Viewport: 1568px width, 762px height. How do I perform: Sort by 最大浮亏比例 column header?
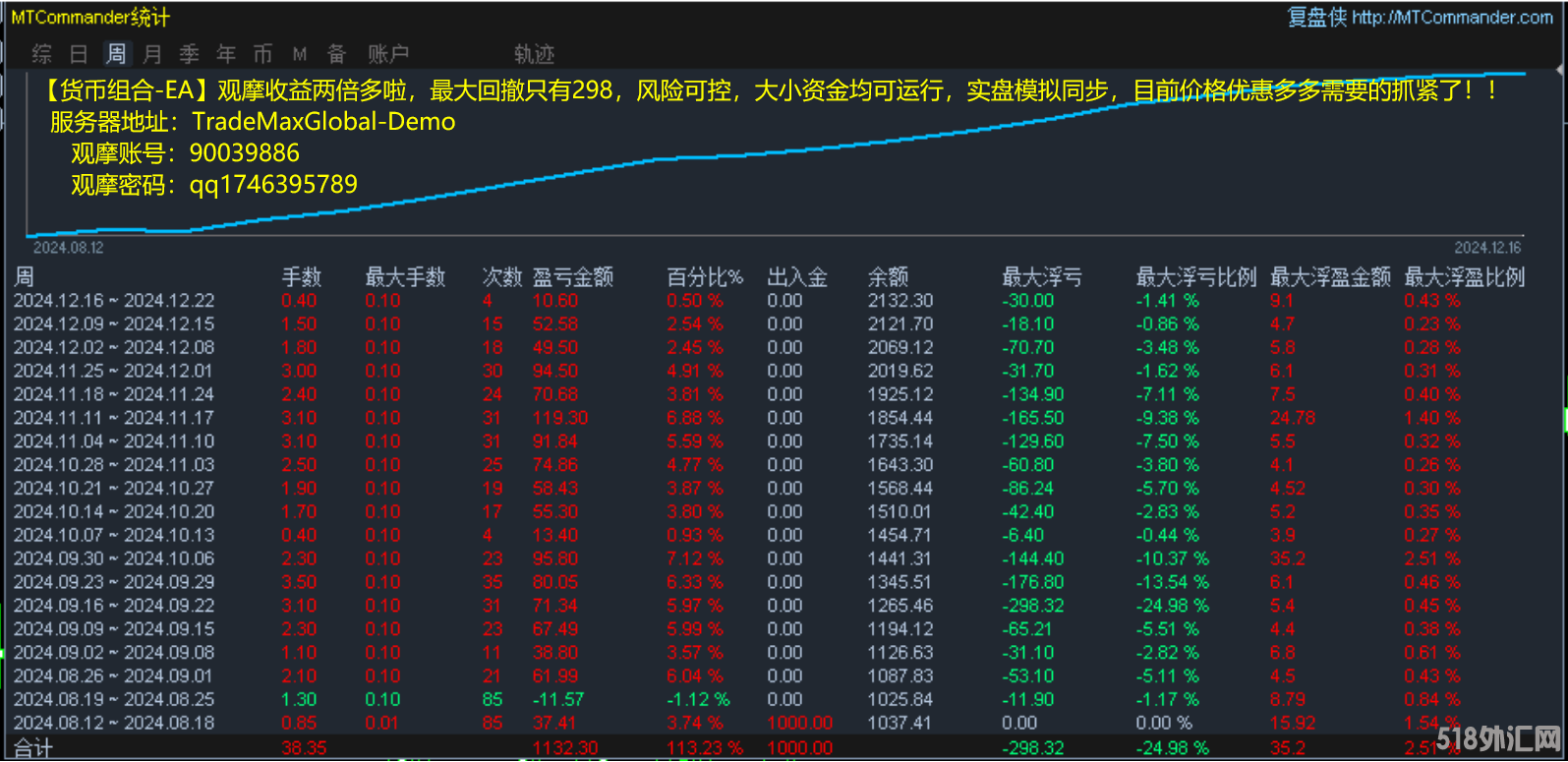[1196, 277]
